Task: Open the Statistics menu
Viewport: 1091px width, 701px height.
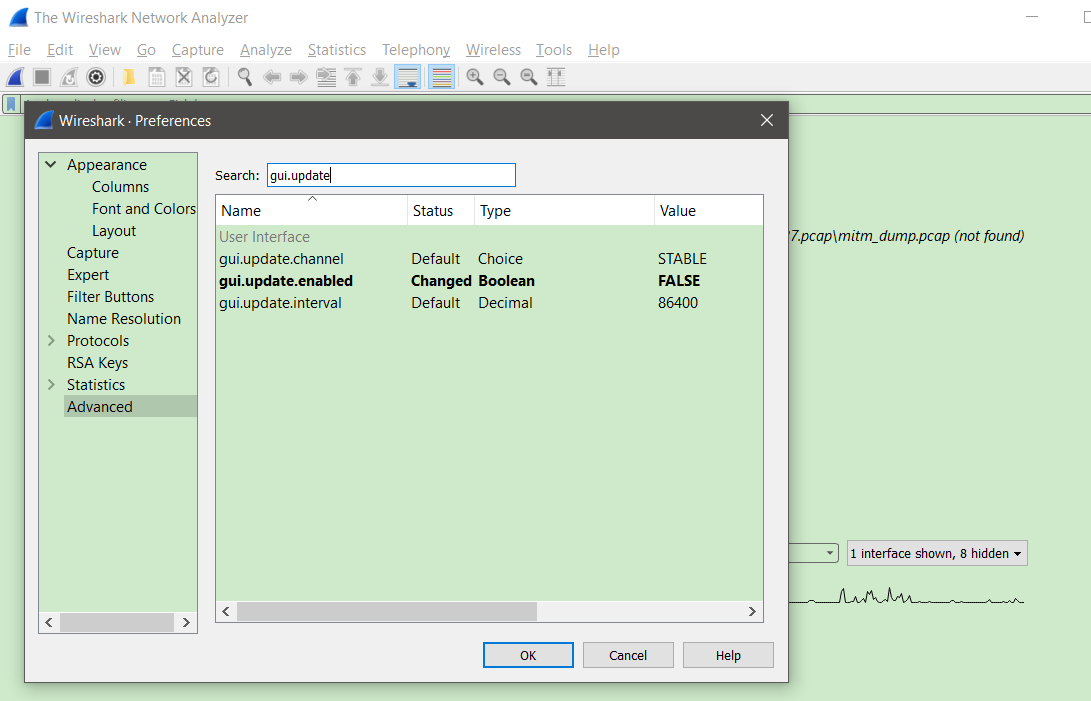Action: click(337, 50)
